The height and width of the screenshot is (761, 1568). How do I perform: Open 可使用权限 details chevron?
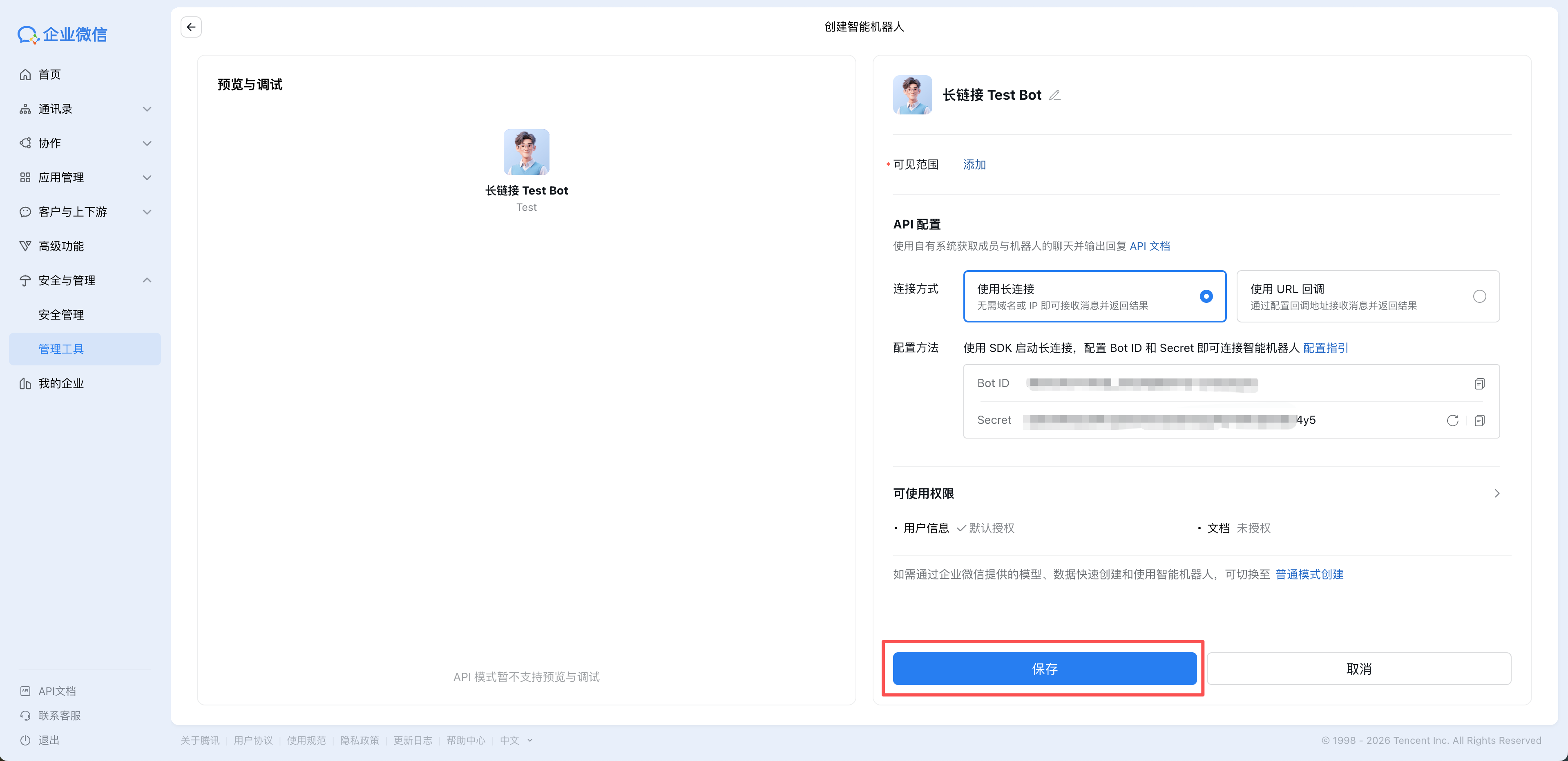[x=1497, y=494]
